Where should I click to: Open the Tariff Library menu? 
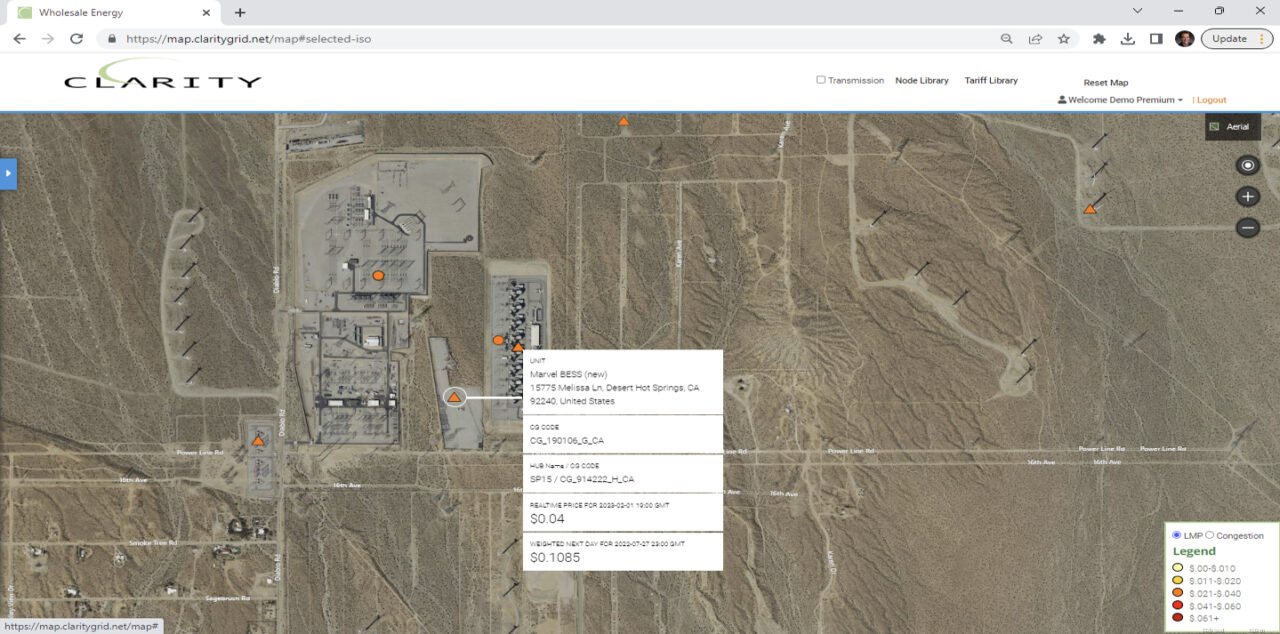point(990,80)
